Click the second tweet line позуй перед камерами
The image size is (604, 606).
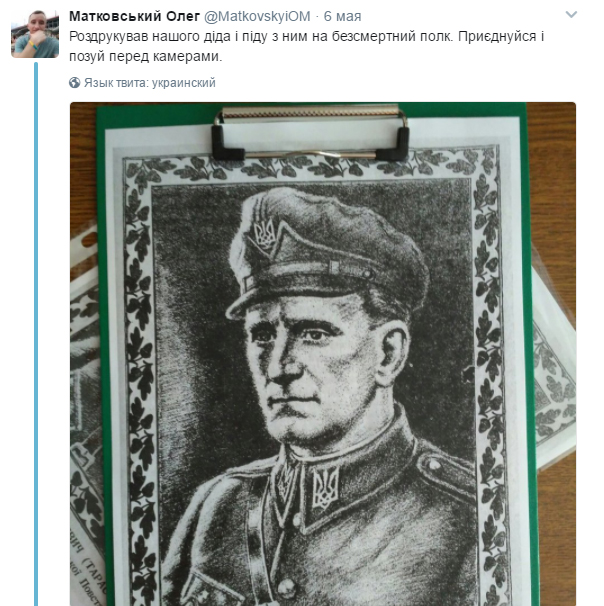146,56
